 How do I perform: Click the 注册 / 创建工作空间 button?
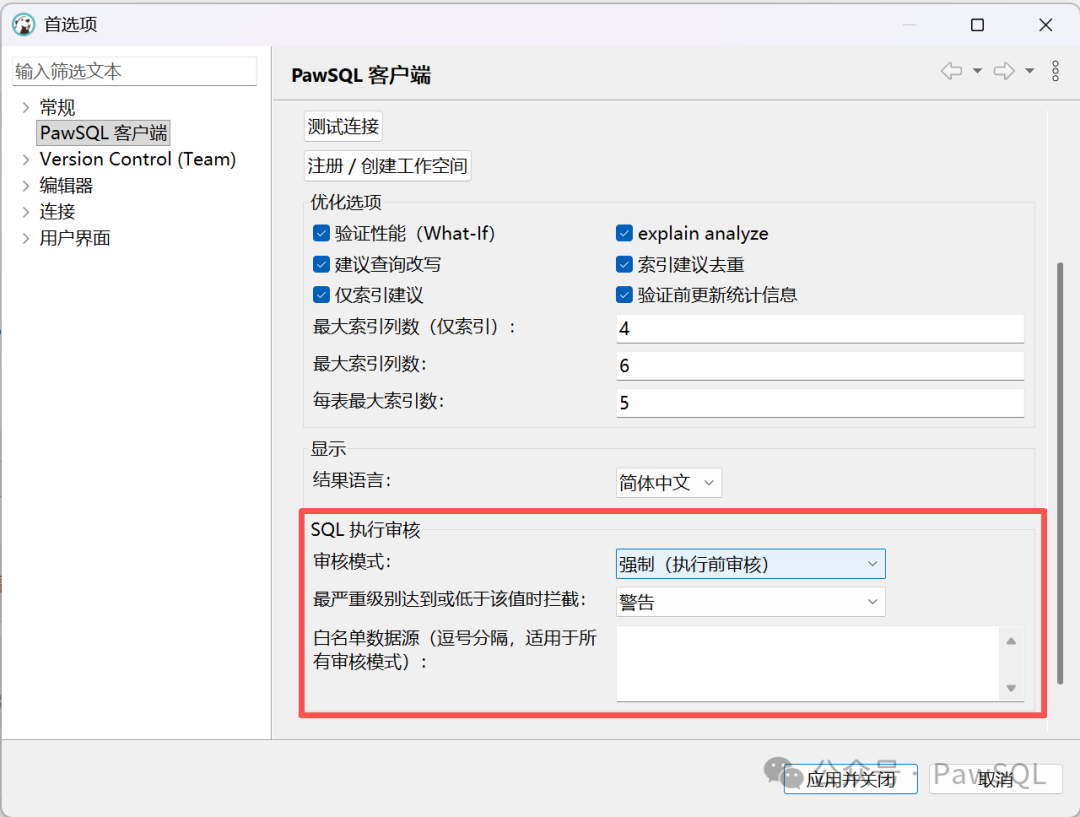388,166
